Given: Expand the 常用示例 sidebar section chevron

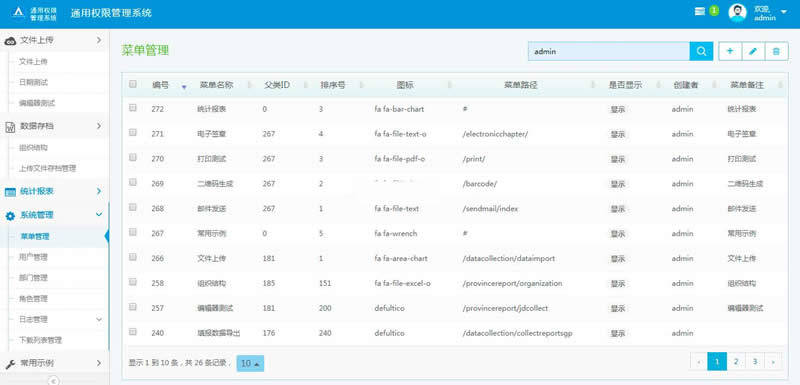Looking at the screenshot, I should (99, 363).
